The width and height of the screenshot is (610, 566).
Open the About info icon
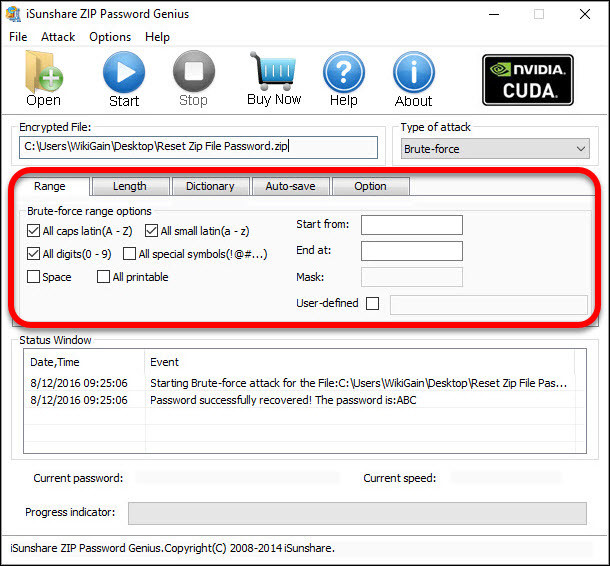click(414, 79)
